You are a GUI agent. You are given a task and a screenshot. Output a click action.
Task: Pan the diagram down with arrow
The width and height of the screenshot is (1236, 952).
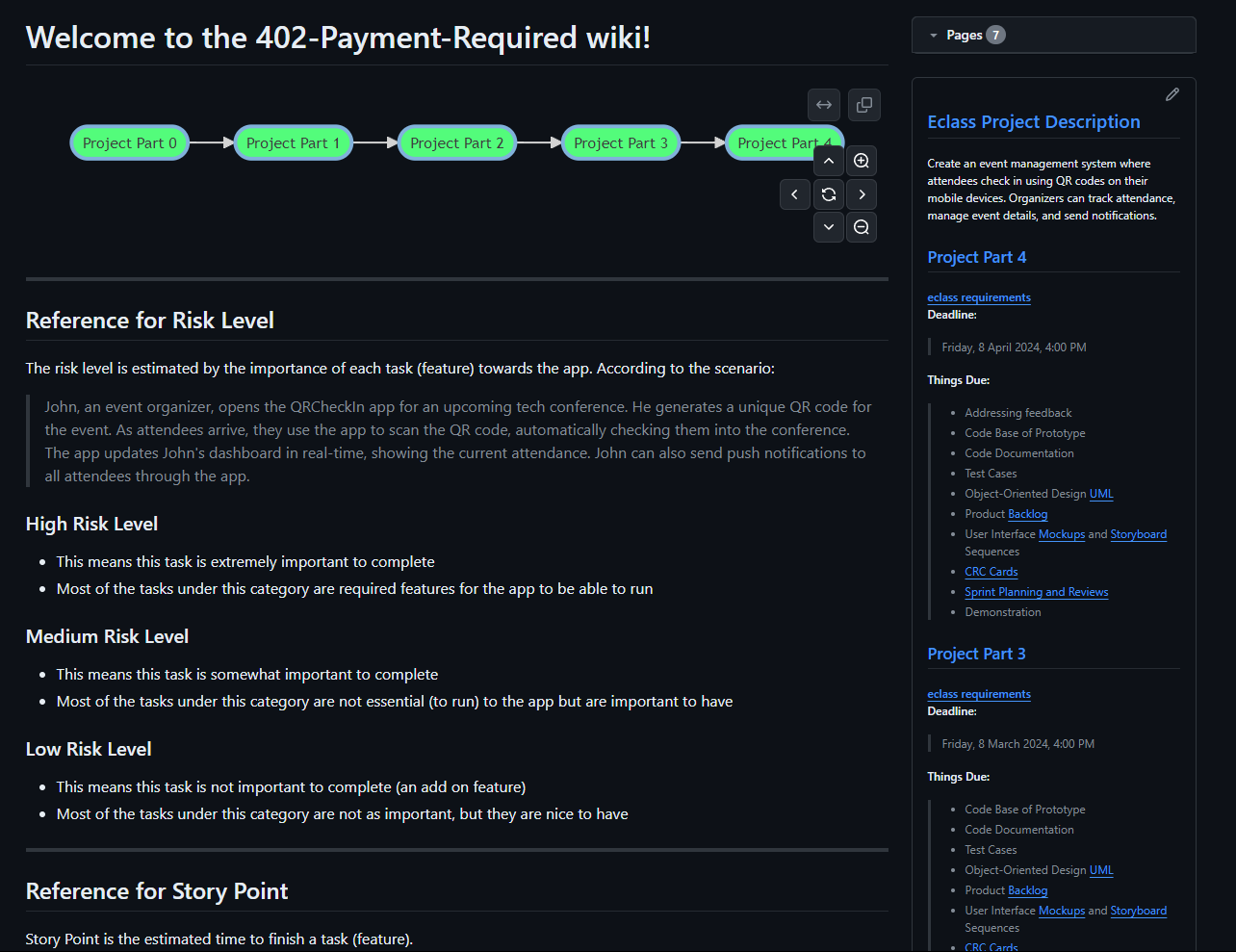tap(828, 227)
